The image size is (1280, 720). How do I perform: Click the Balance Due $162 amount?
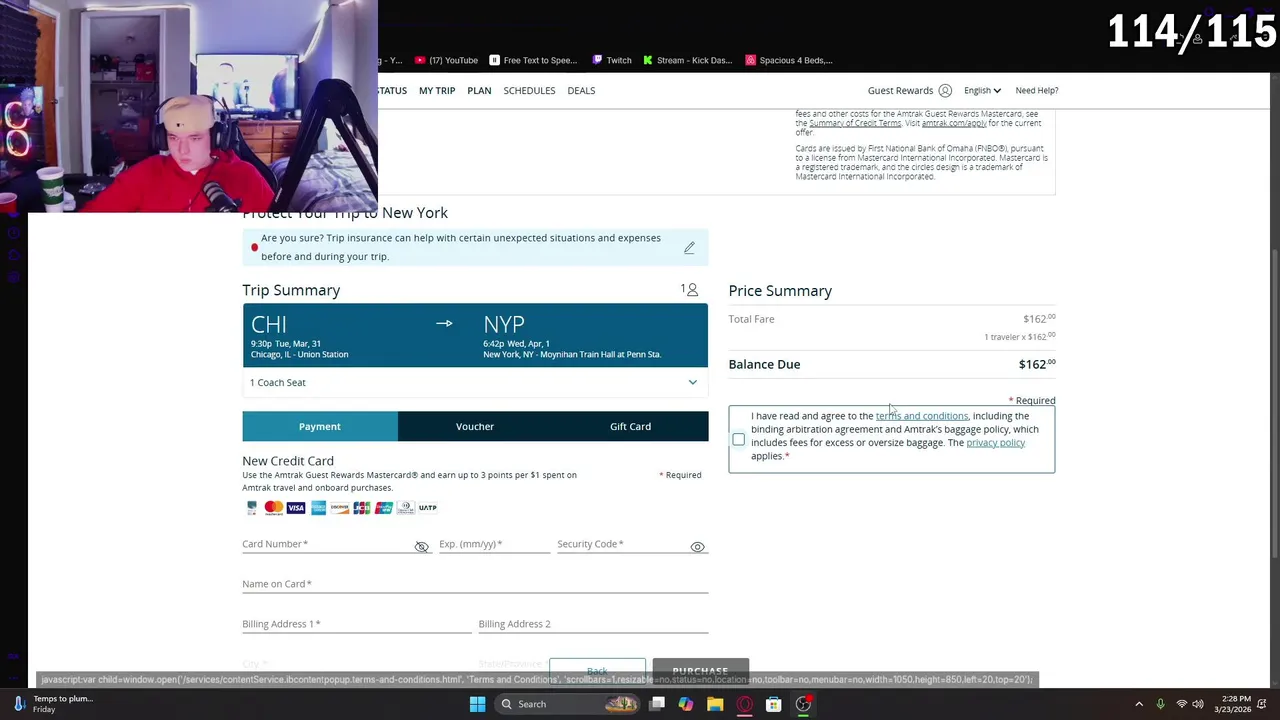pos(1037,364)
